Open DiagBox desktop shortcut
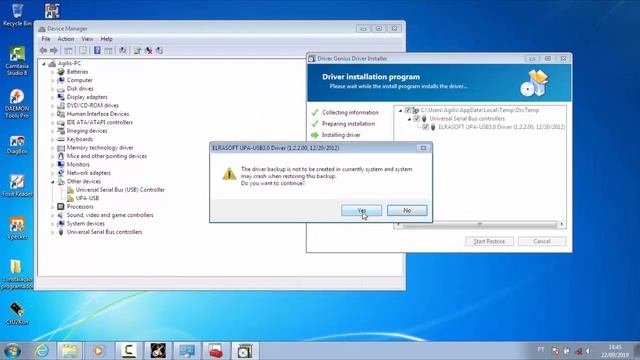Viewport: 640px width, 360px height. pyautogui.click(x=17, y=145)
